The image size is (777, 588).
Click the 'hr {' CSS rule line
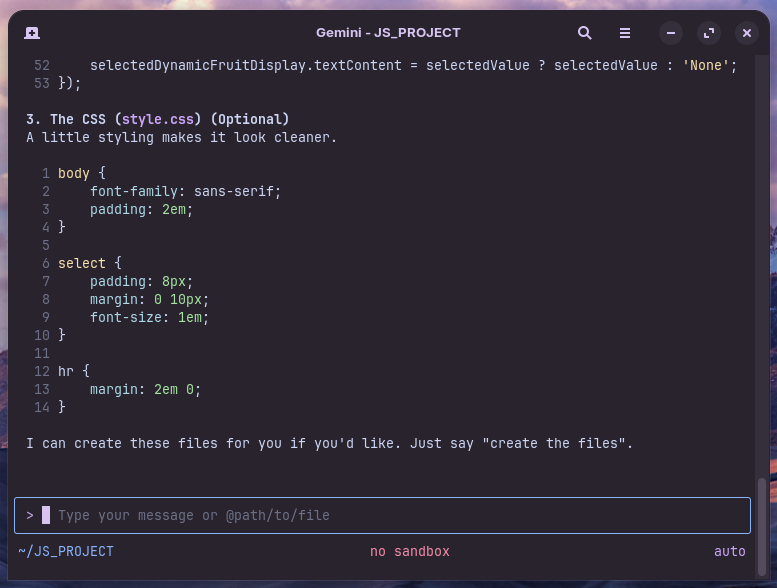(x=73, y=372)
